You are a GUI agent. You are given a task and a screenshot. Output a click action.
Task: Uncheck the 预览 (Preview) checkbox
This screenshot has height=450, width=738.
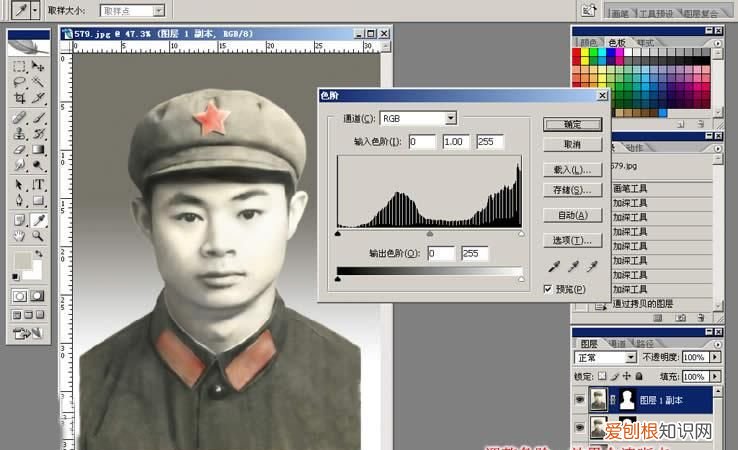[547, 289]
